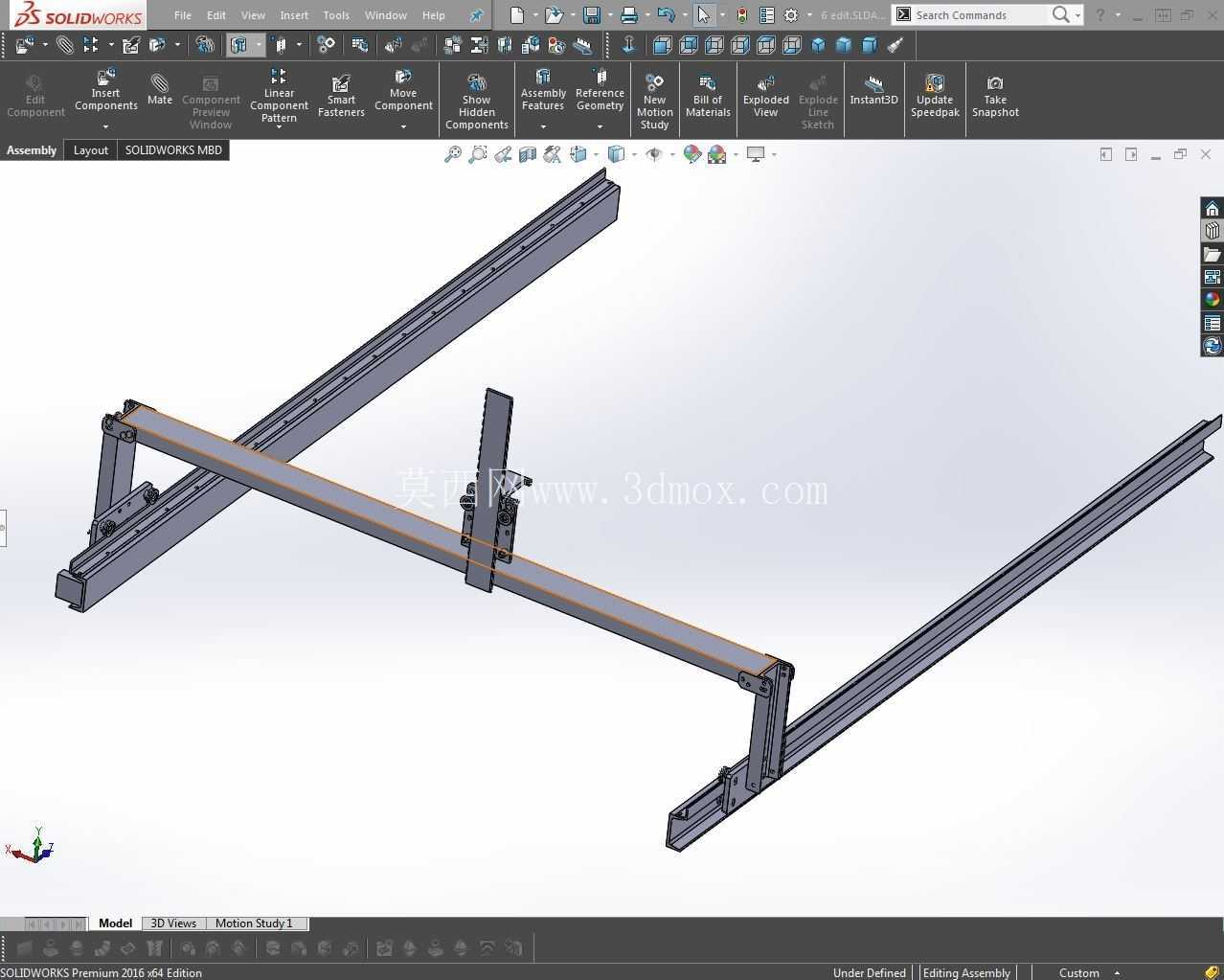Expand the Move Component dropdown arrow
Viewport: 1224px width, 980px height.
pyautogui.click(x=403, y=126)
